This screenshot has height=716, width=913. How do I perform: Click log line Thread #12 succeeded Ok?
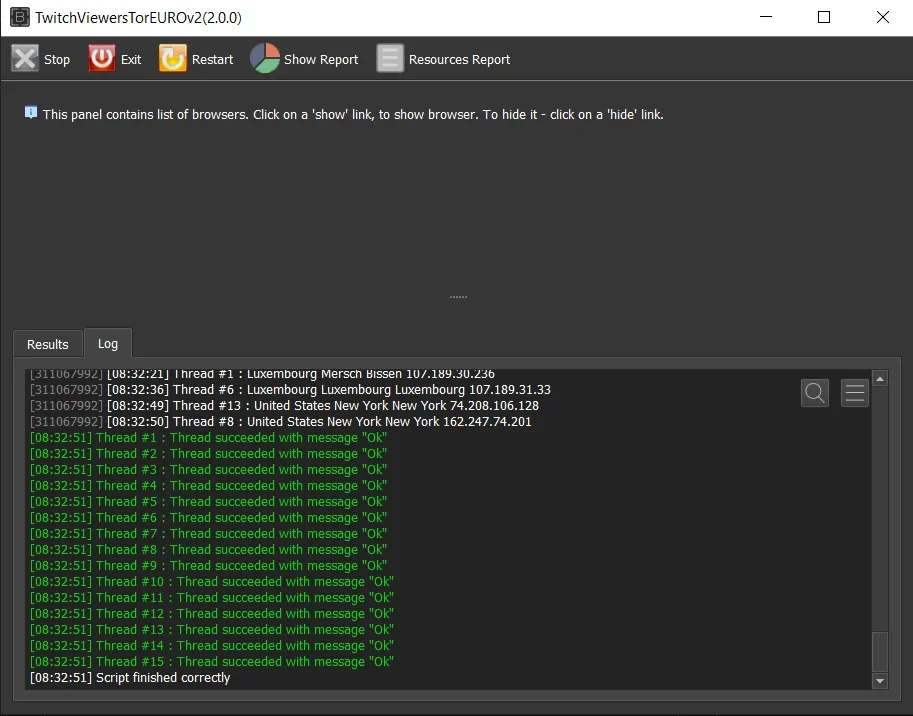point(211,614)
